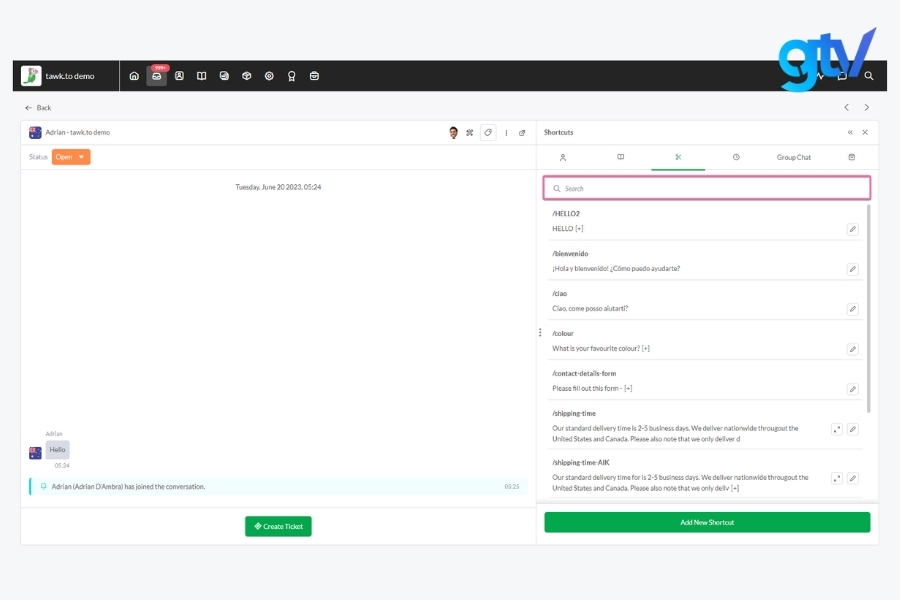Click Add New Shortcut button

707,522
